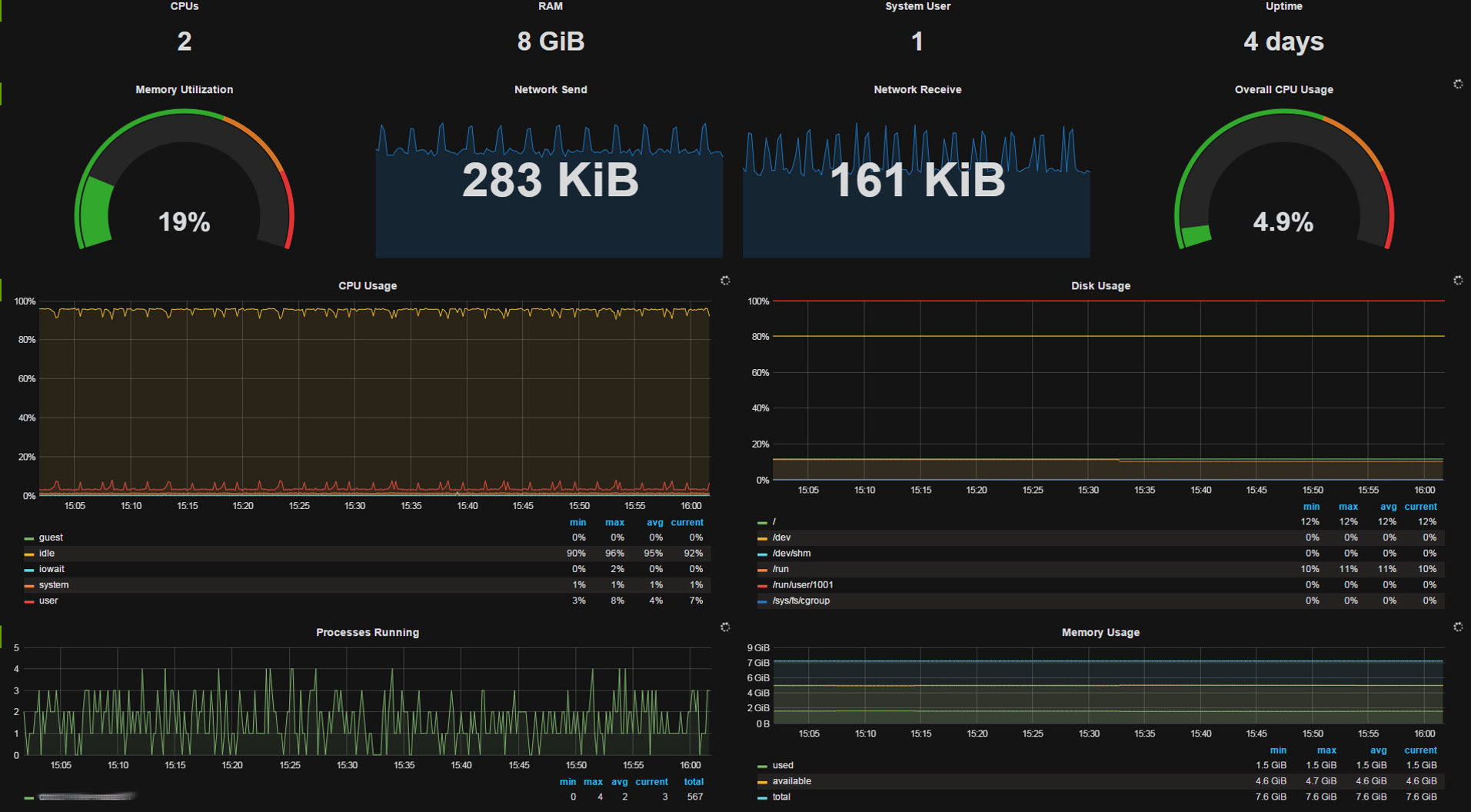Toggle the used series in Memory legend
The height and width of the screenshot is (812, 1471).
point(783,765)
